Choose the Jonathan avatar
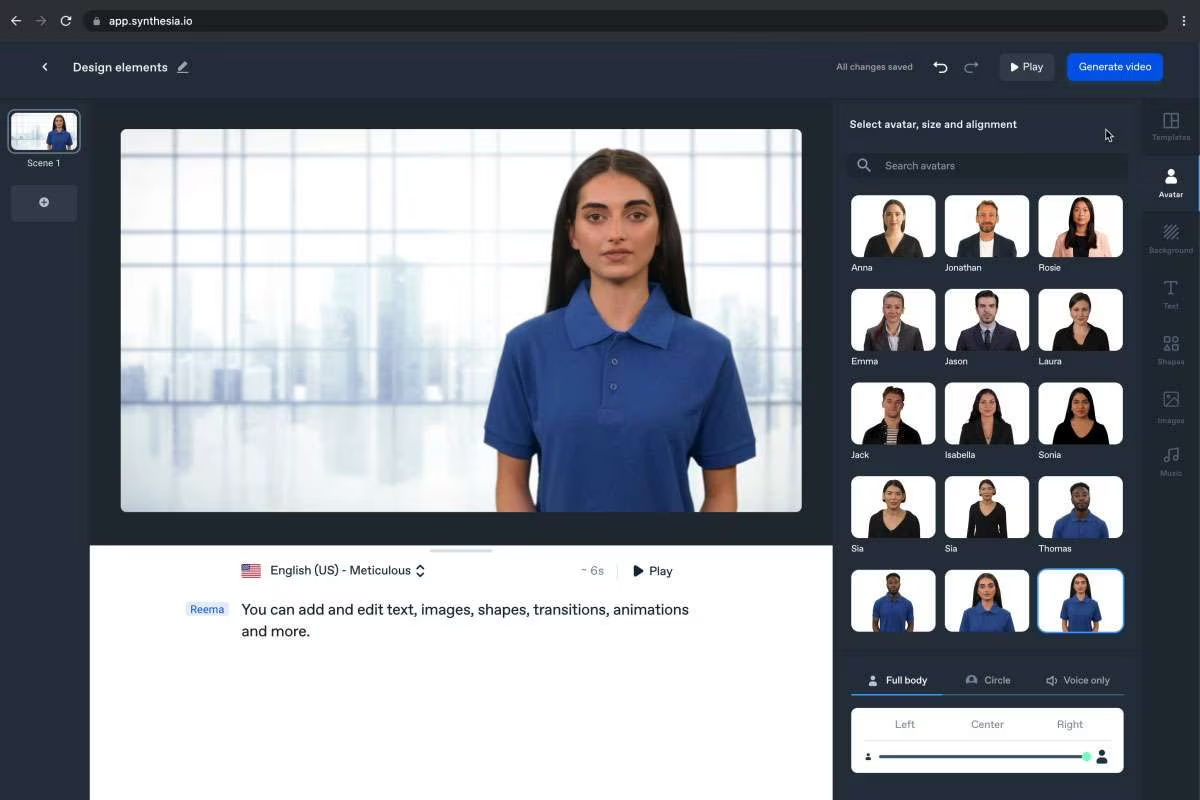Screen dimensions: 1200x800 [987, 226]
